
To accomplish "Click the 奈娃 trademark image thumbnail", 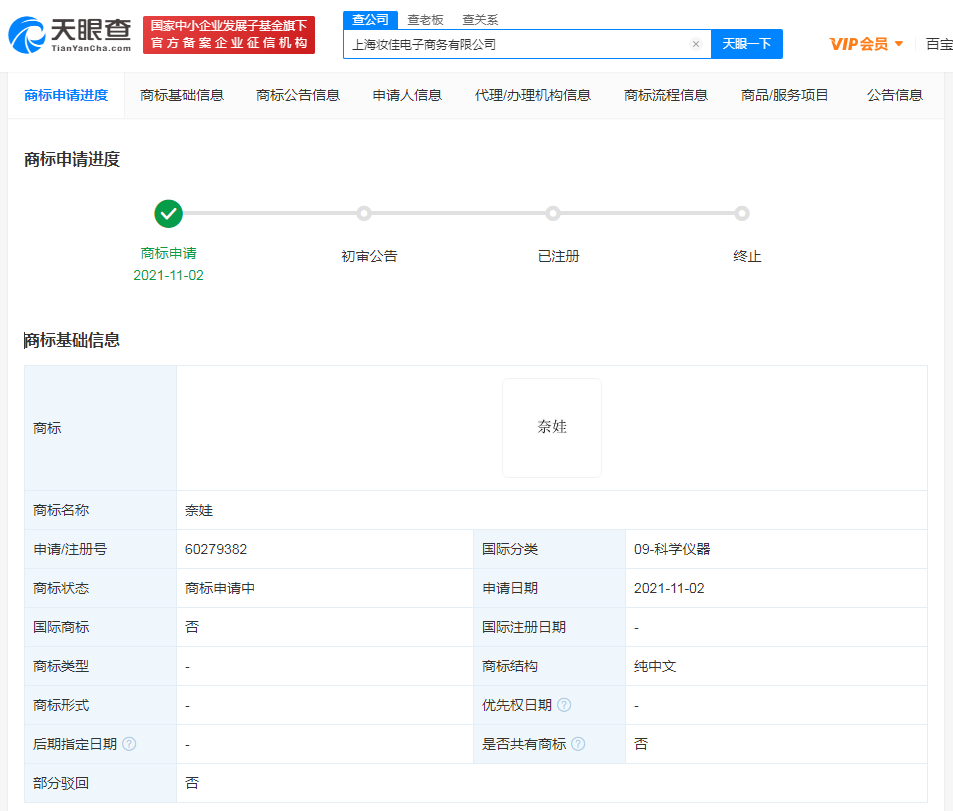I will (x=552, y=427).
